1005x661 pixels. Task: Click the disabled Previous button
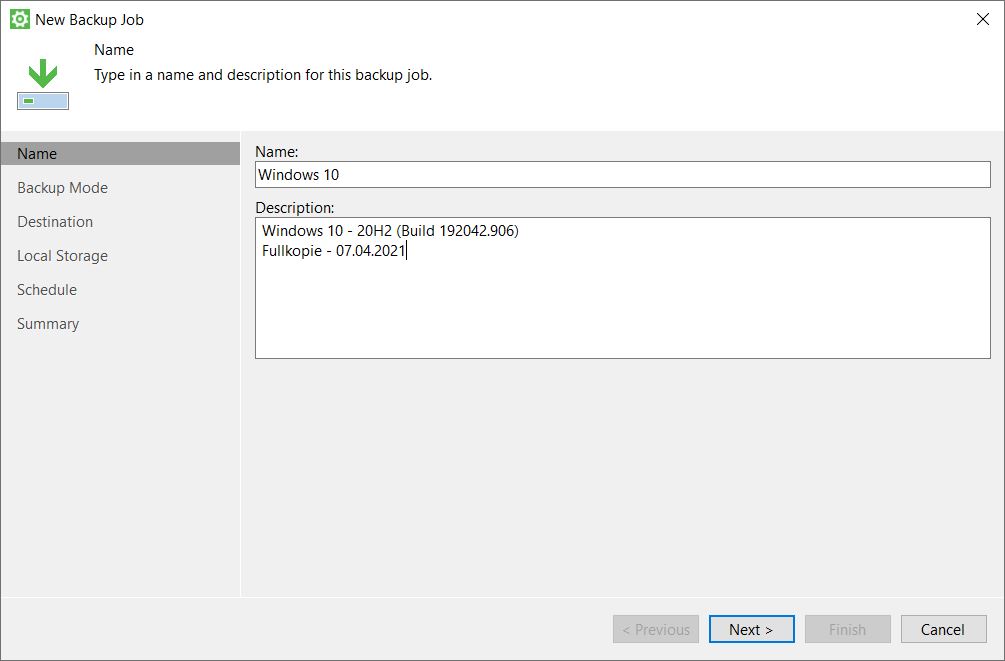tap(655, 629)
